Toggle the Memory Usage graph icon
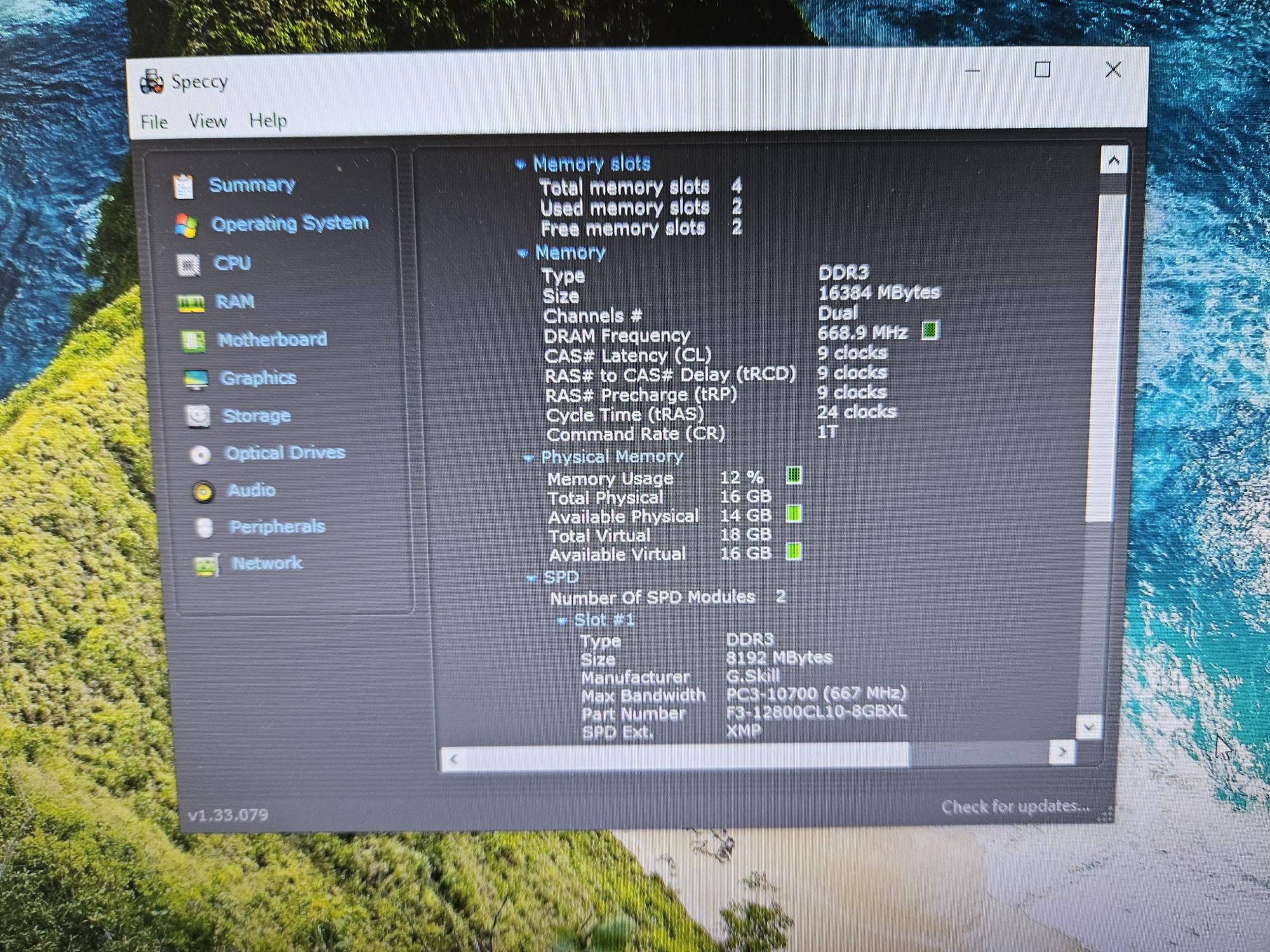This screenshot has height=952, width=1270. pyautogui.click(x=794, y=475)
